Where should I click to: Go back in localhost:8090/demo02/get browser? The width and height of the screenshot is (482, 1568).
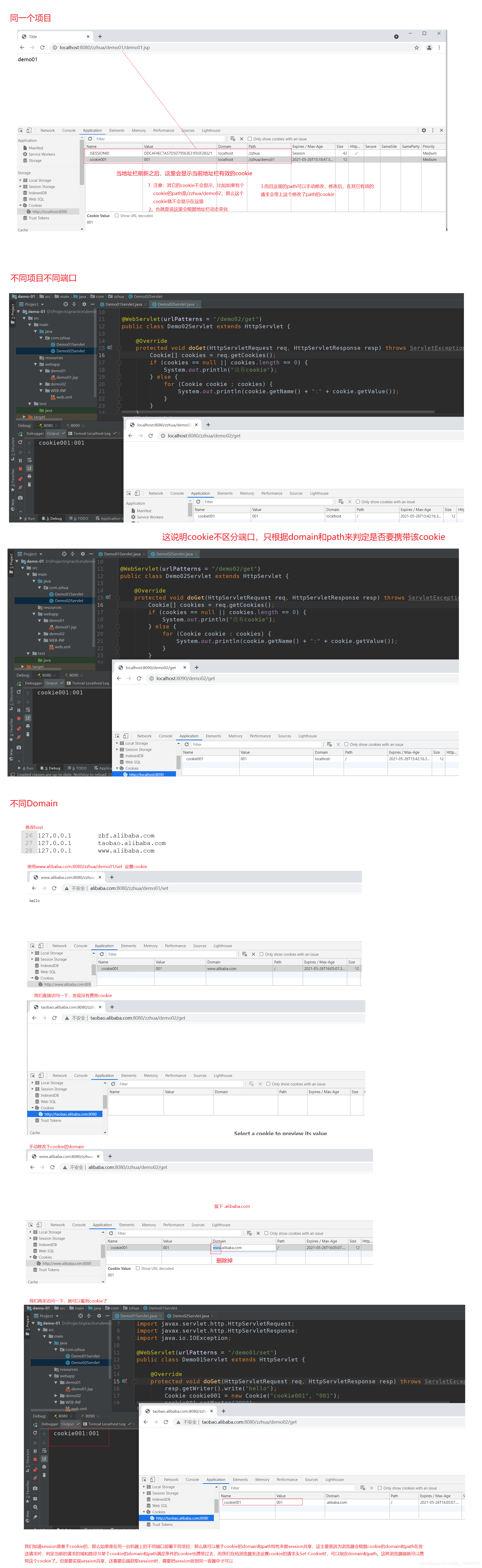click(x=119, y=678)
